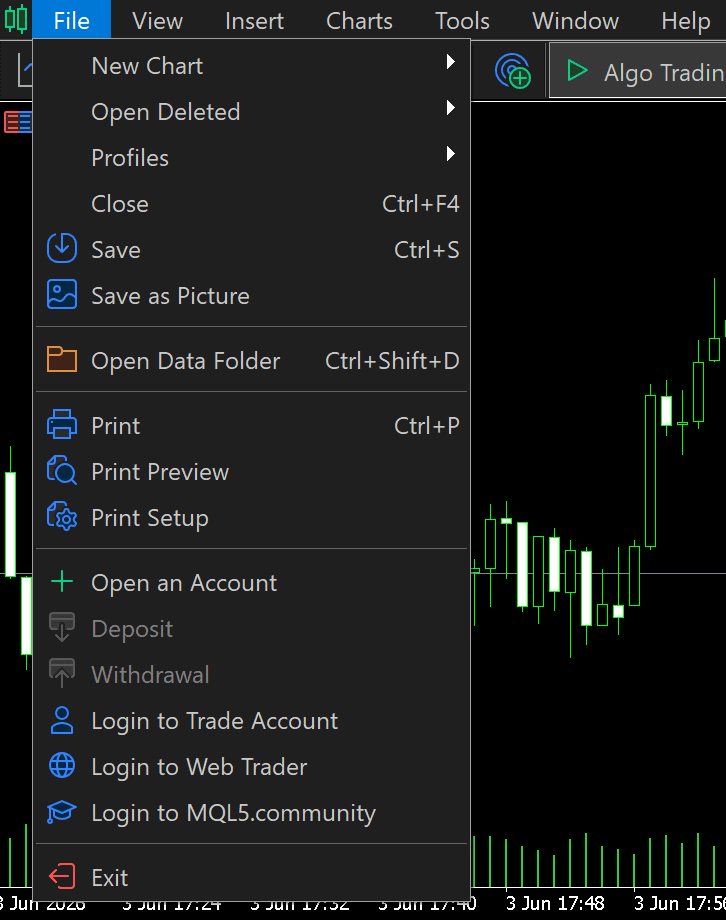The height and width of the screenshot is (920, 726).
Task: Click the Open Data Folder icon
Action: coord(62,359)
